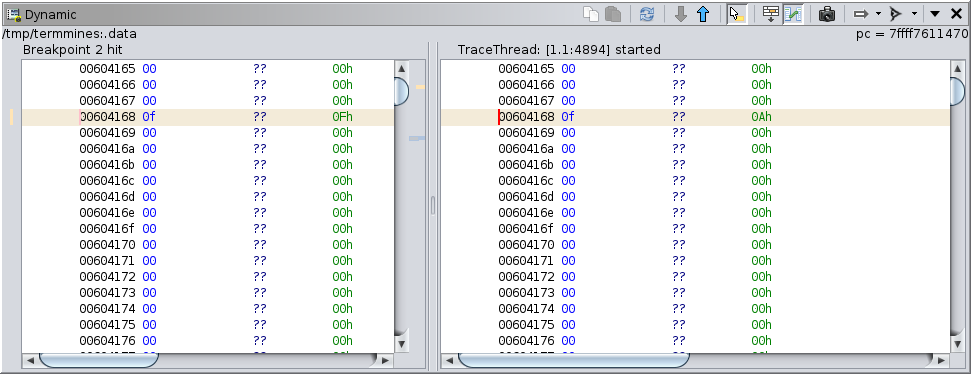Open the panel menu black triangle
Image resolution: width=971 pixels, height=374 pixels.
point(935,14)
